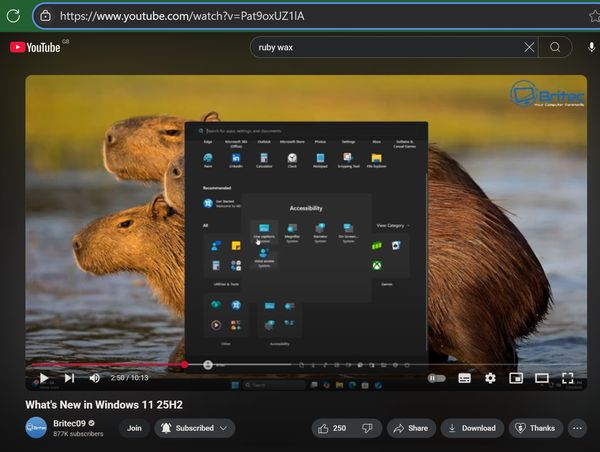Open the Britec09 channel avatar
600x452 pixels.
click(x=36, y=428)
